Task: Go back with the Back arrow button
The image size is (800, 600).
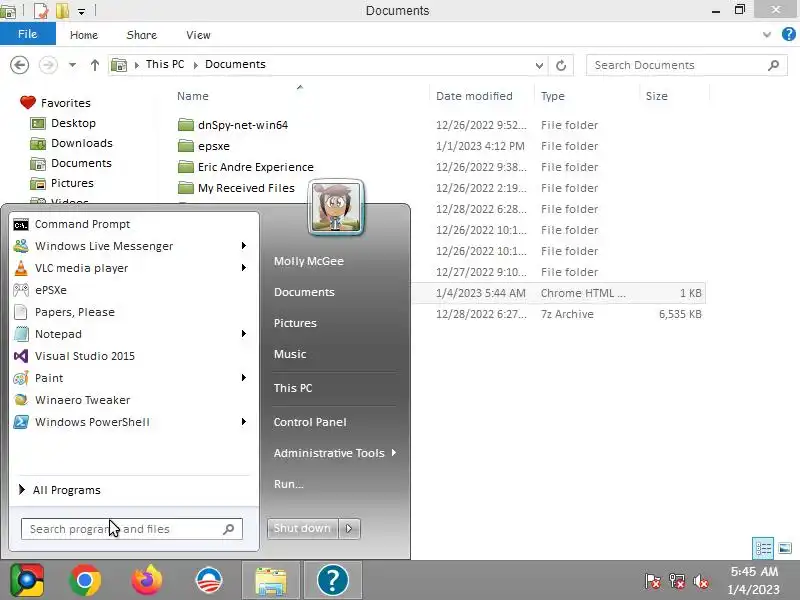Action: 19,65
